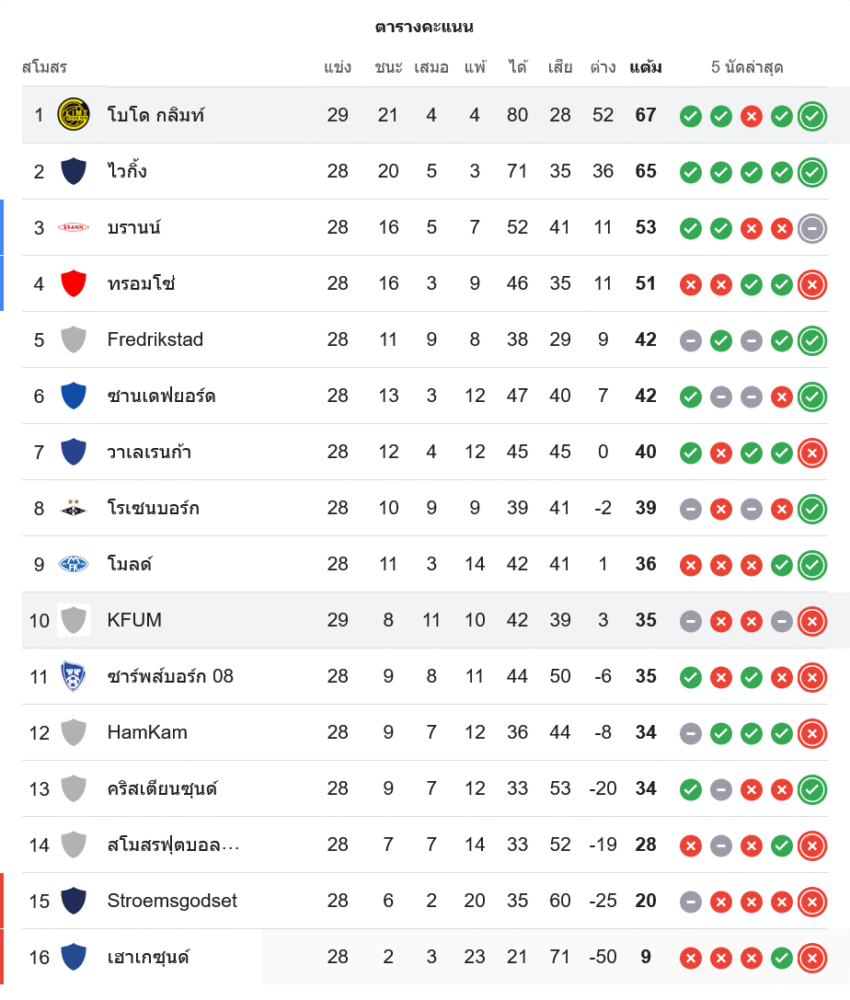
Task: Click the Tromsø red shield crest
Action: click(73, 284)
